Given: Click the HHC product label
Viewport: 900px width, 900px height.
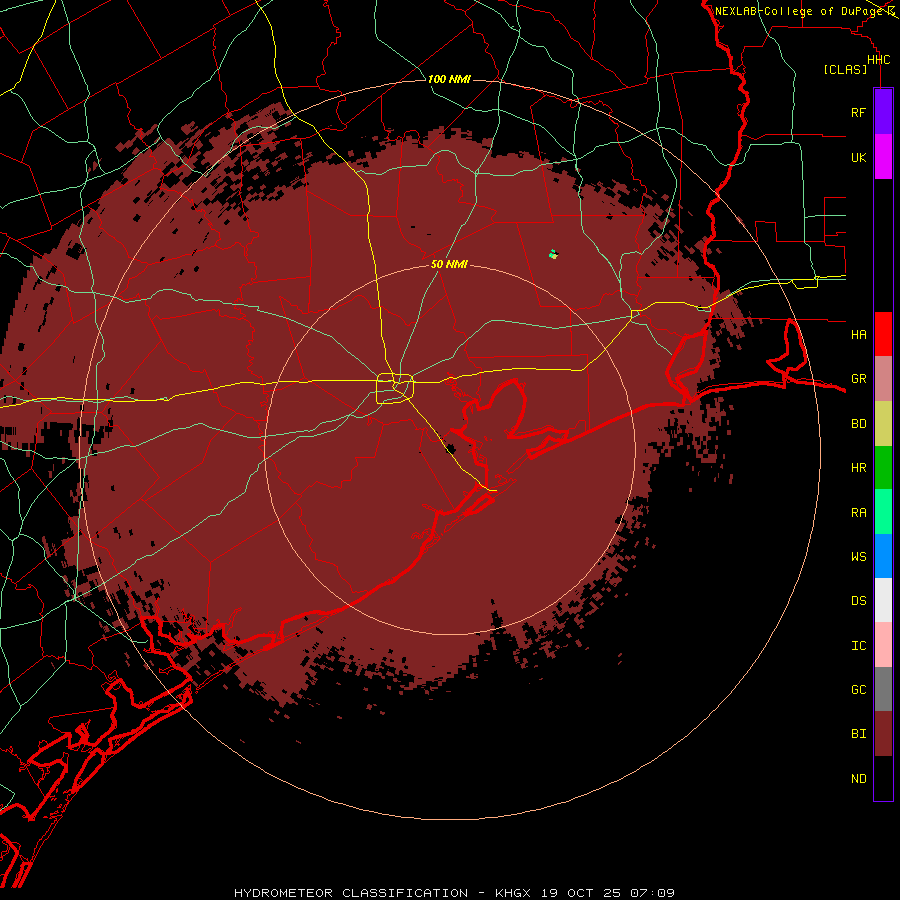Looking at the screenshot, I should [x=879, y=60].
